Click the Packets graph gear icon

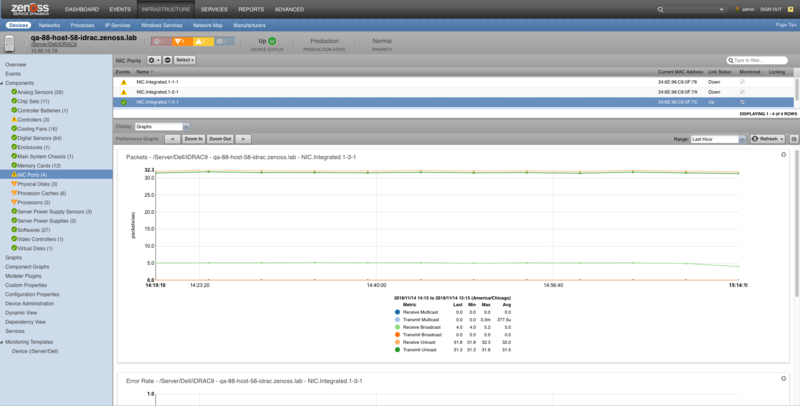tap(784, 155)
